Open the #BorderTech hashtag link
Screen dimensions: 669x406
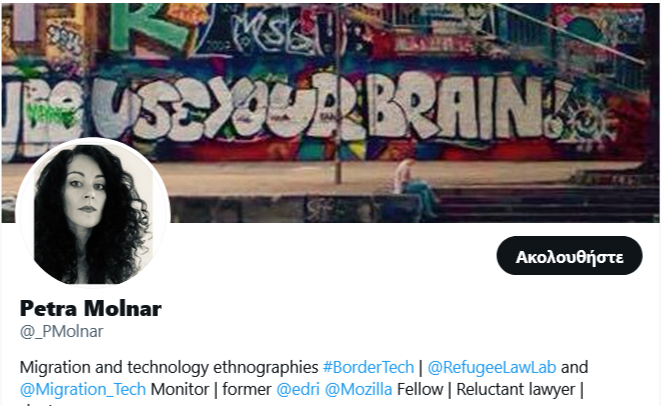click(x=368, y=367)
